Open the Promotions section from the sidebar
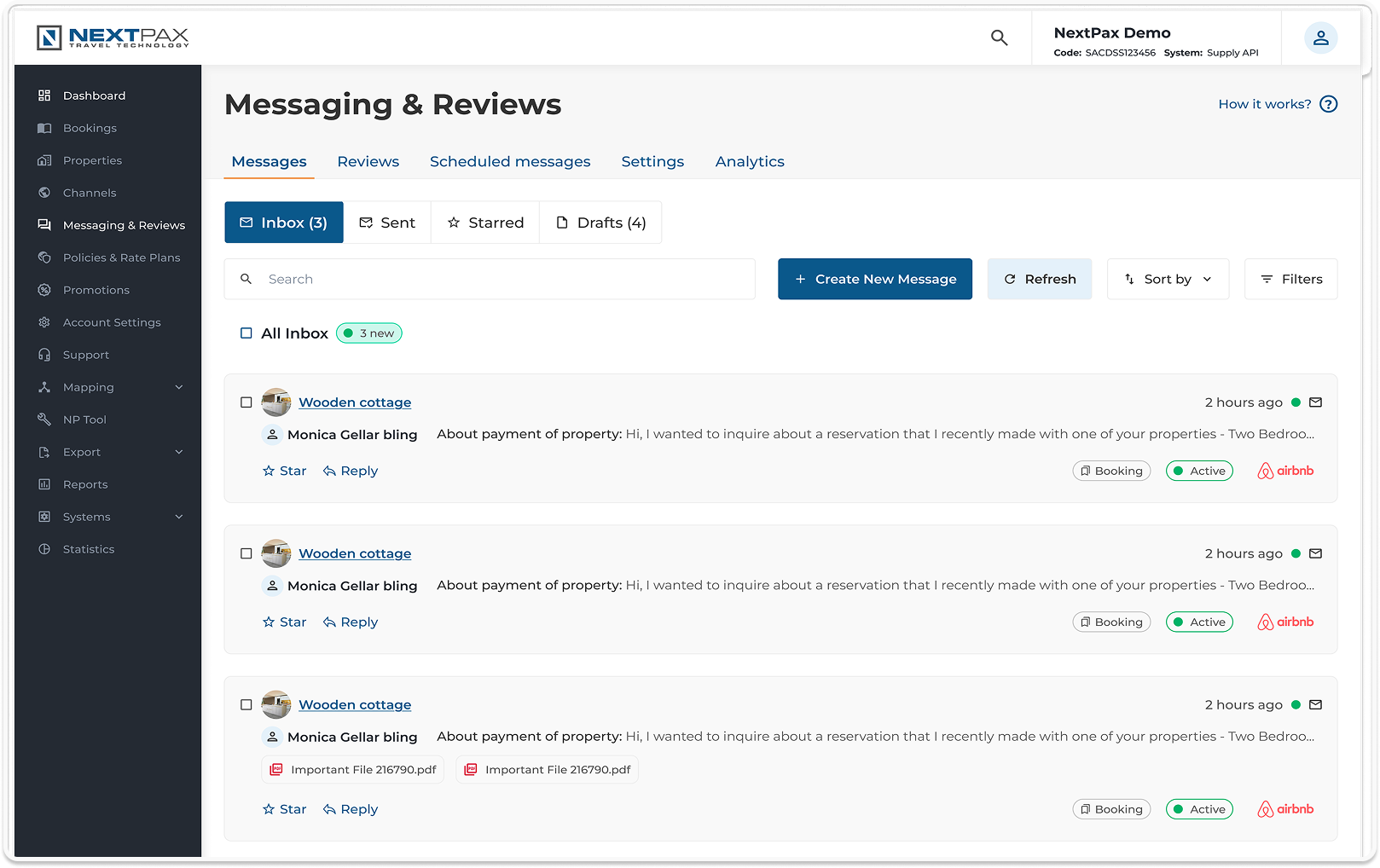1380x868 pixels. coord(95,290)
